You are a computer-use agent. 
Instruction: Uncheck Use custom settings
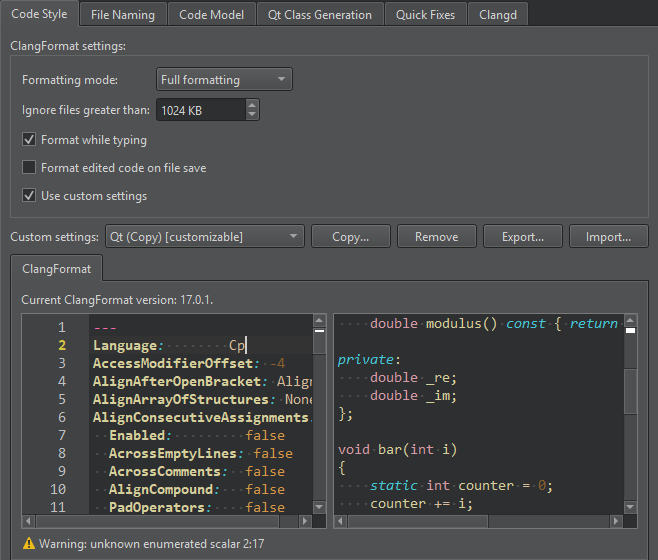29,196
